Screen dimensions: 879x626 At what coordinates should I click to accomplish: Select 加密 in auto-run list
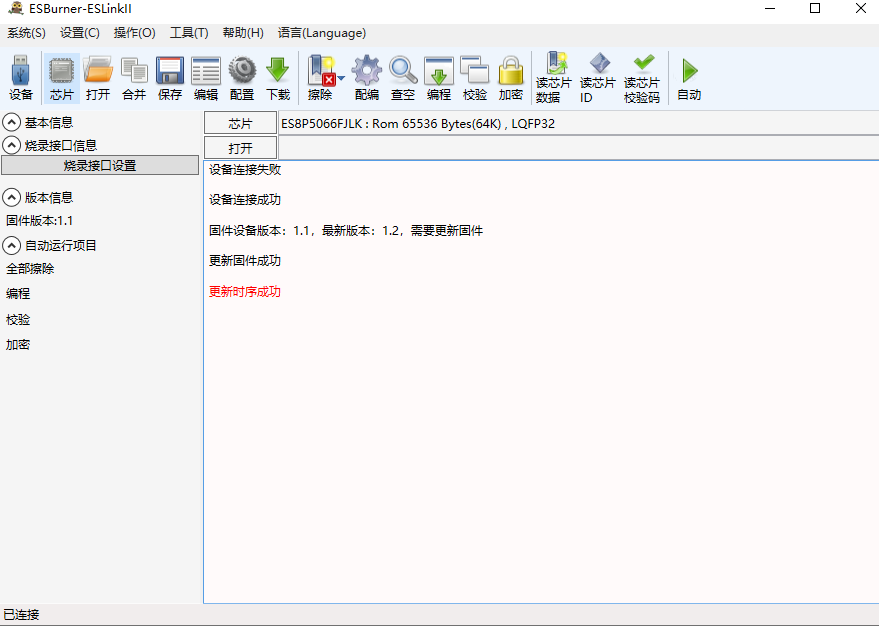[x=18, y=345]
